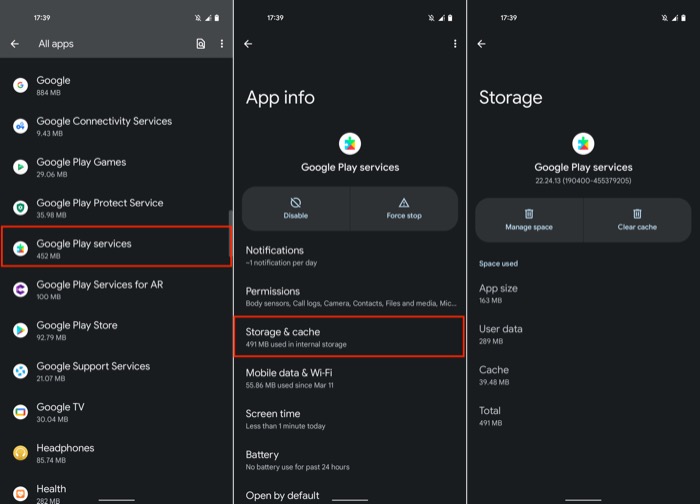Select Google TV row text
700x504 pixels.
[x=60, y=412]
